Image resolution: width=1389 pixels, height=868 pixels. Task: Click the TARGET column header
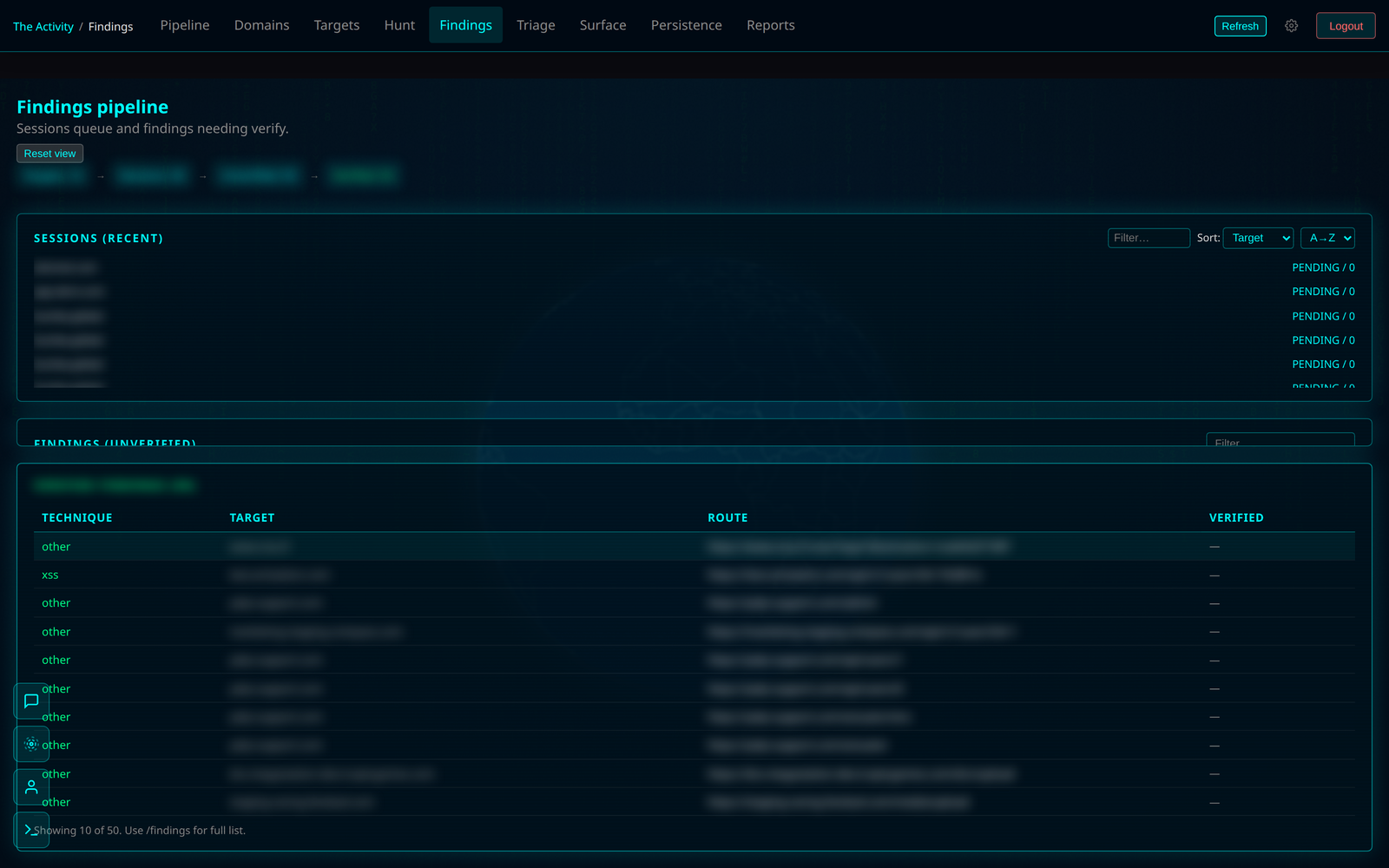point(252,517)
